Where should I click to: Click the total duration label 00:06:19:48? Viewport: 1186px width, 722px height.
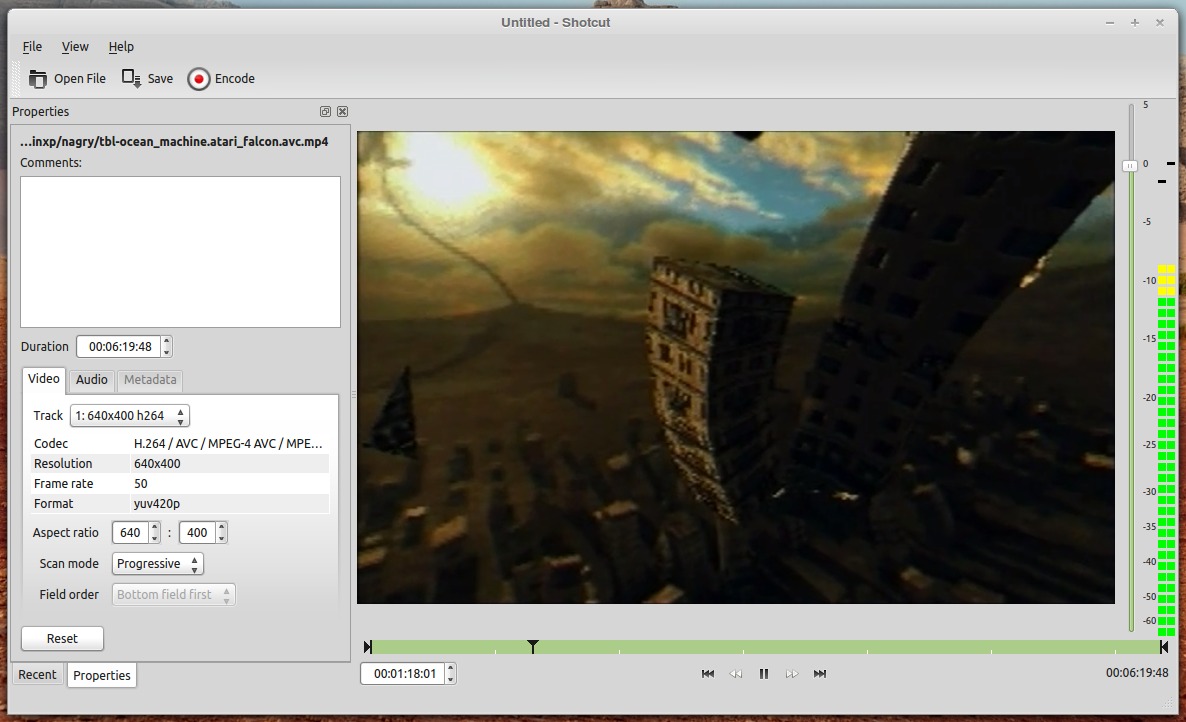pos(1137,673)
